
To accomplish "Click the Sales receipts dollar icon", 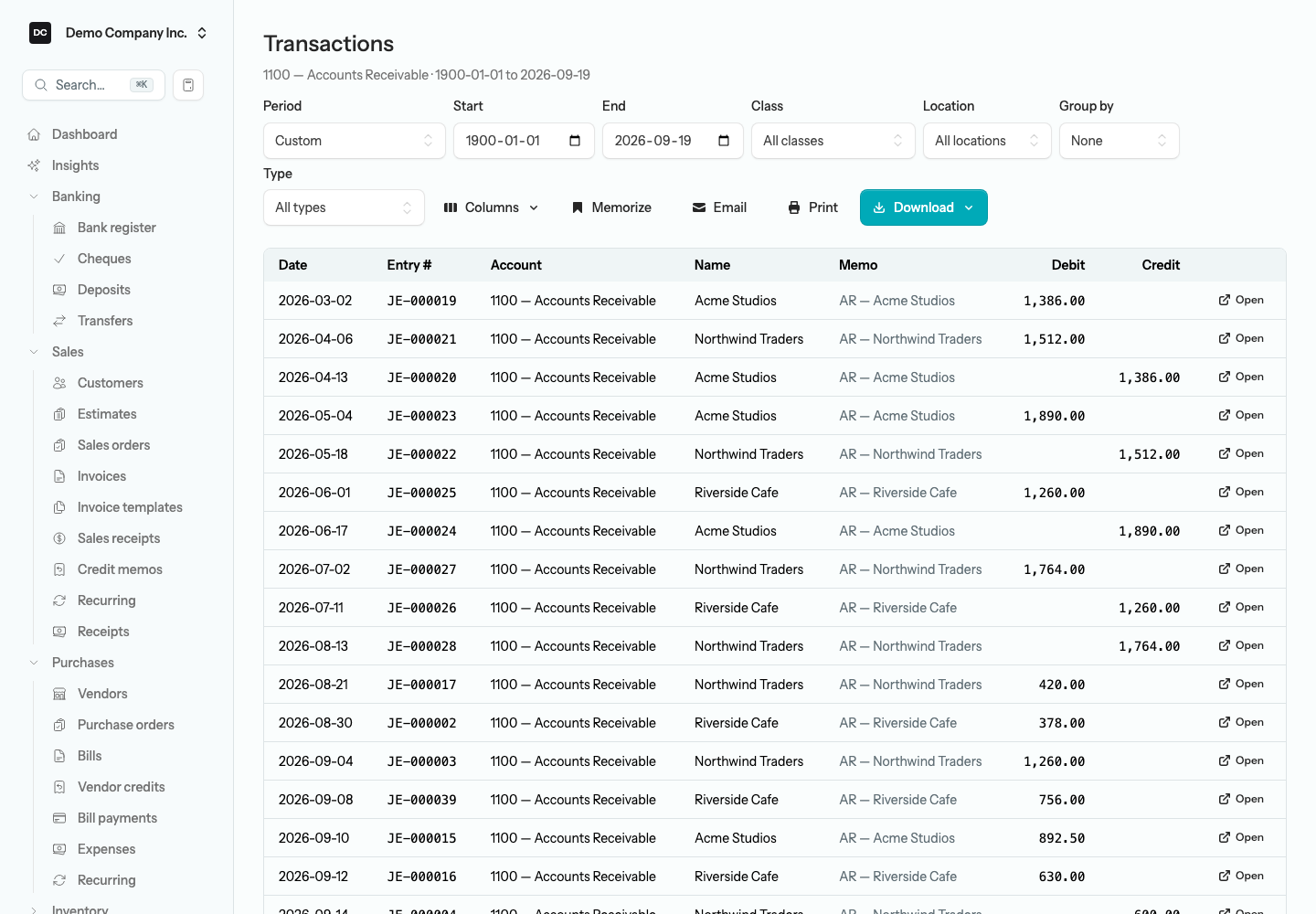I will click(59, 538).
